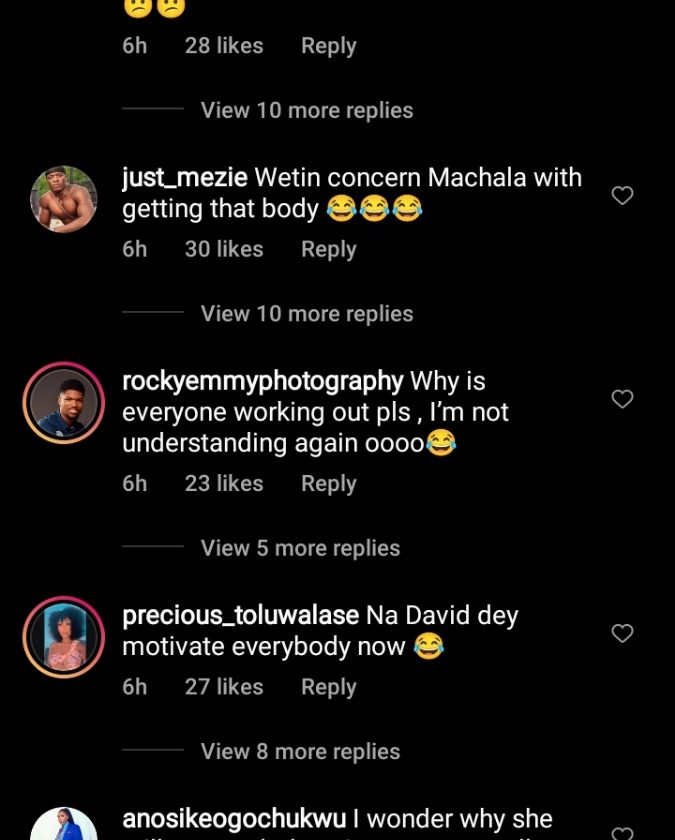View the 27 likes on precious_toluwalase's comment
Screen dimensions: 675x840
[x=223, y=687]
